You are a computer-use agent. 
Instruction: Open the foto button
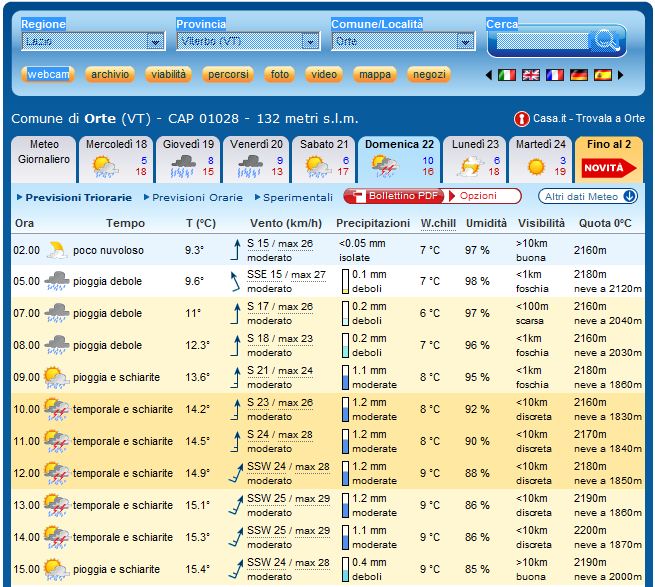(279, 74)
